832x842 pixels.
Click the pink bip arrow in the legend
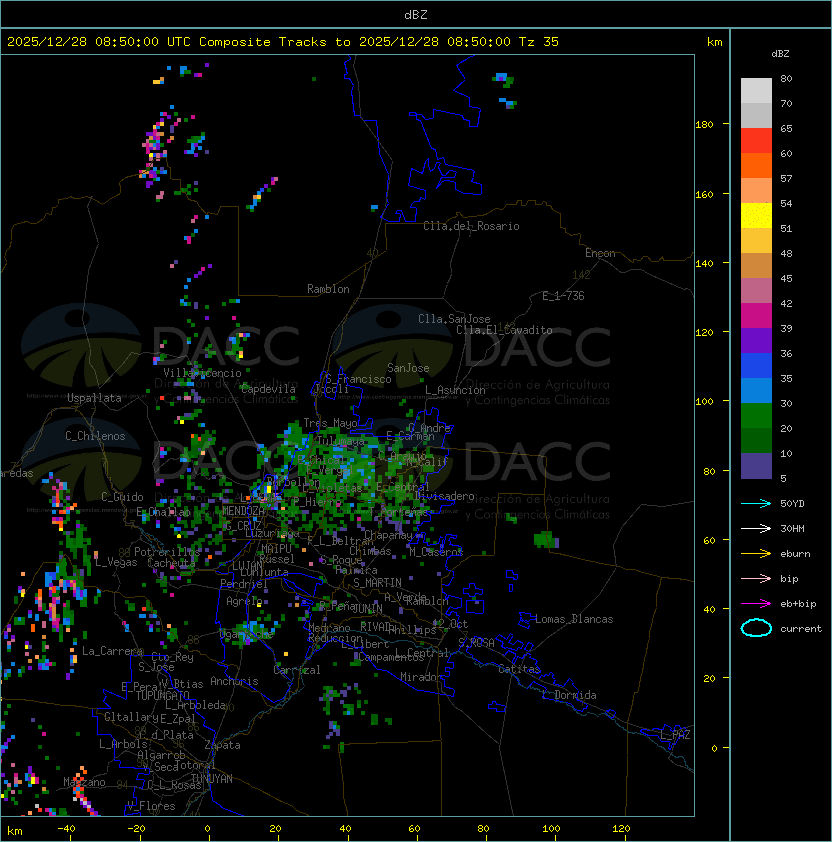coord(756,578)
